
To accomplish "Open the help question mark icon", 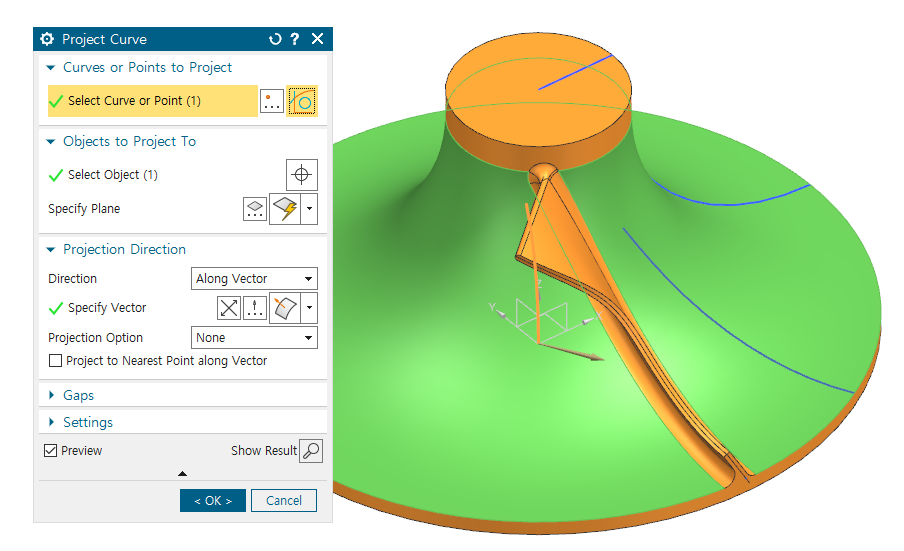I will point(295,39).
